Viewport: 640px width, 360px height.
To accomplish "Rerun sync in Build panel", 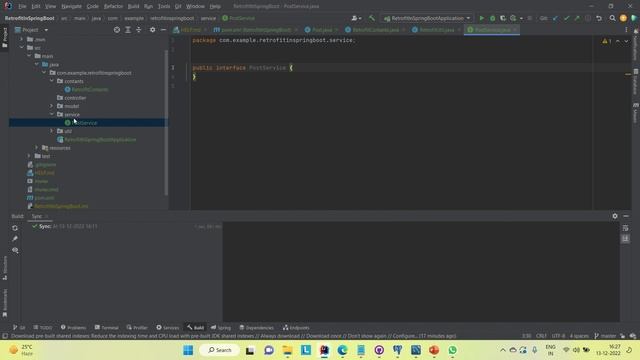I will pos(15,228).
